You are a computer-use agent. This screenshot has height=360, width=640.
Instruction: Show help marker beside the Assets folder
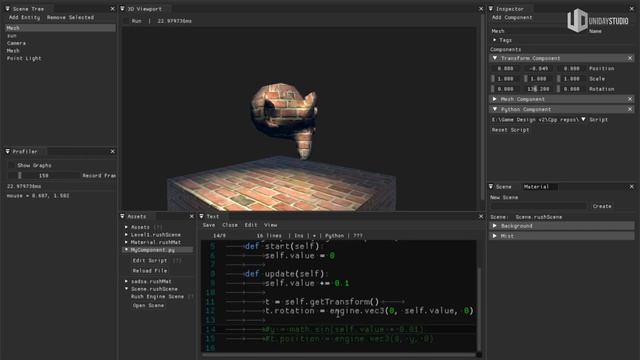point(158,227)
